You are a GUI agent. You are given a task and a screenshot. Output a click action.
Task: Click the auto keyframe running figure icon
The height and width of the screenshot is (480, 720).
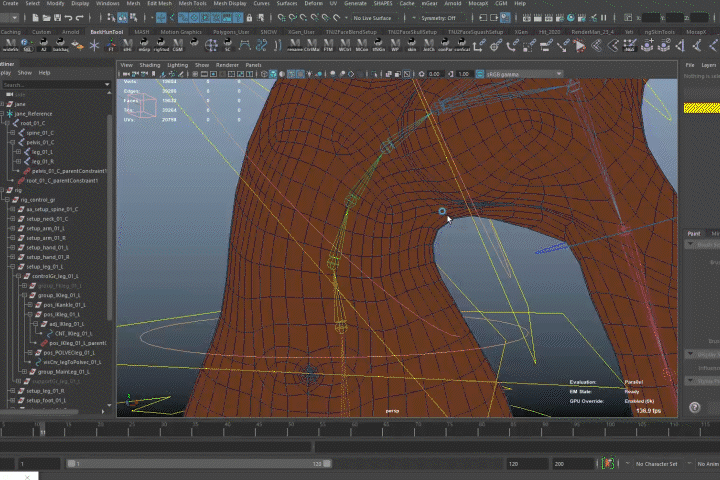click(x=608, y=463)
